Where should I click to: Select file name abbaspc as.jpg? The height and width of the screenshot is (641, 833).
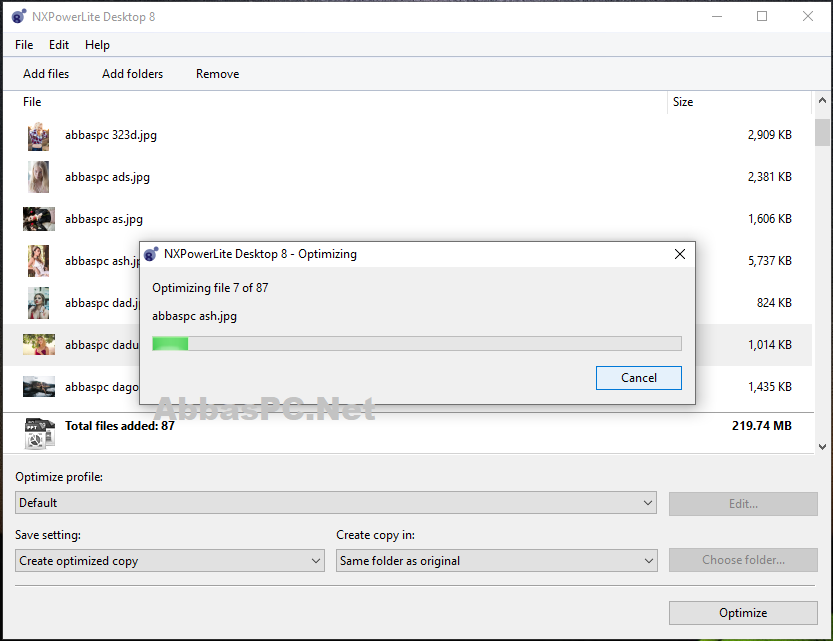click(104, 219)
